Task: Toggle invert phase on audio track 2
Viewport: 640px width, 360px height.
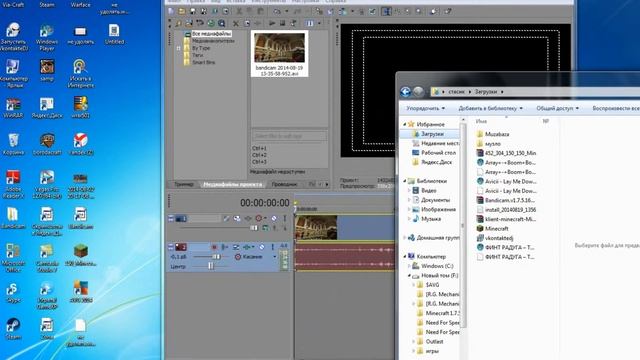Action: (x=224, y=247)
